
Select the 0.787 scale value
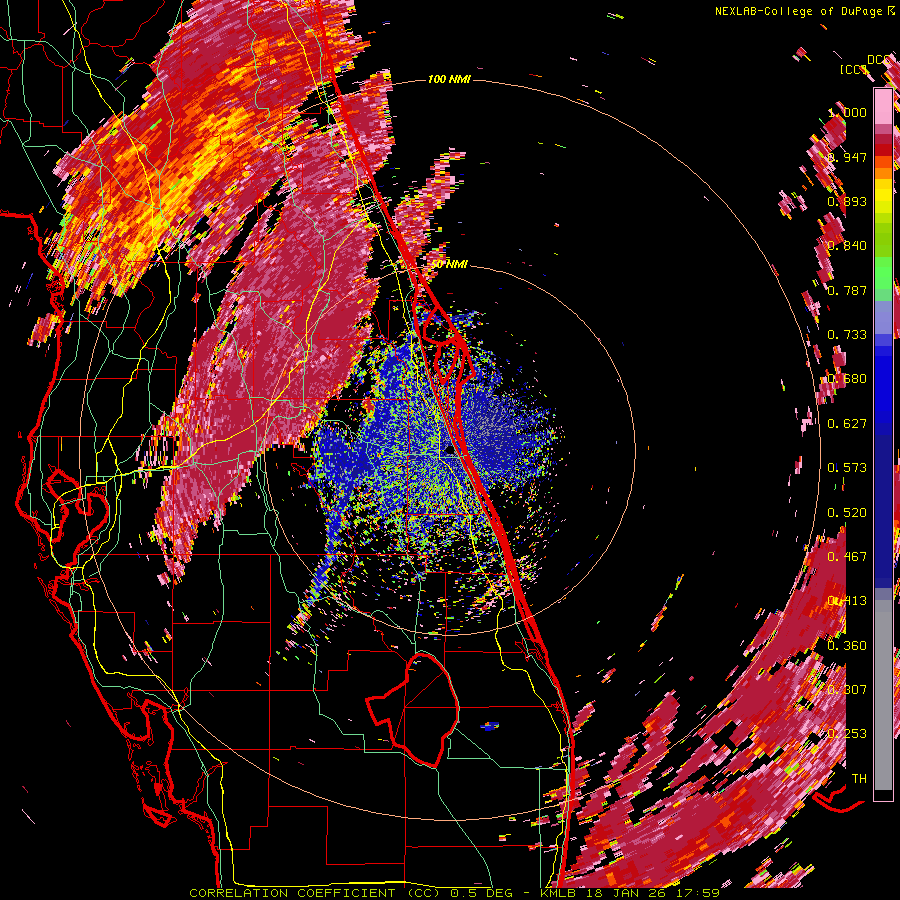pos(847,290)
